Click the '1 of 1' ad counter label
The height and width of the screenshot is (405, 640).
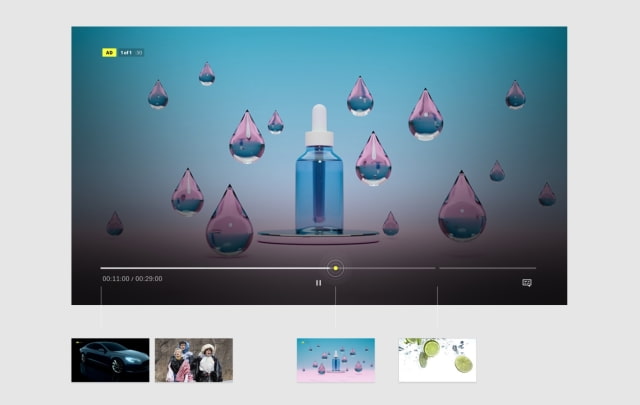pyautogui.click(x=126, y=53)
